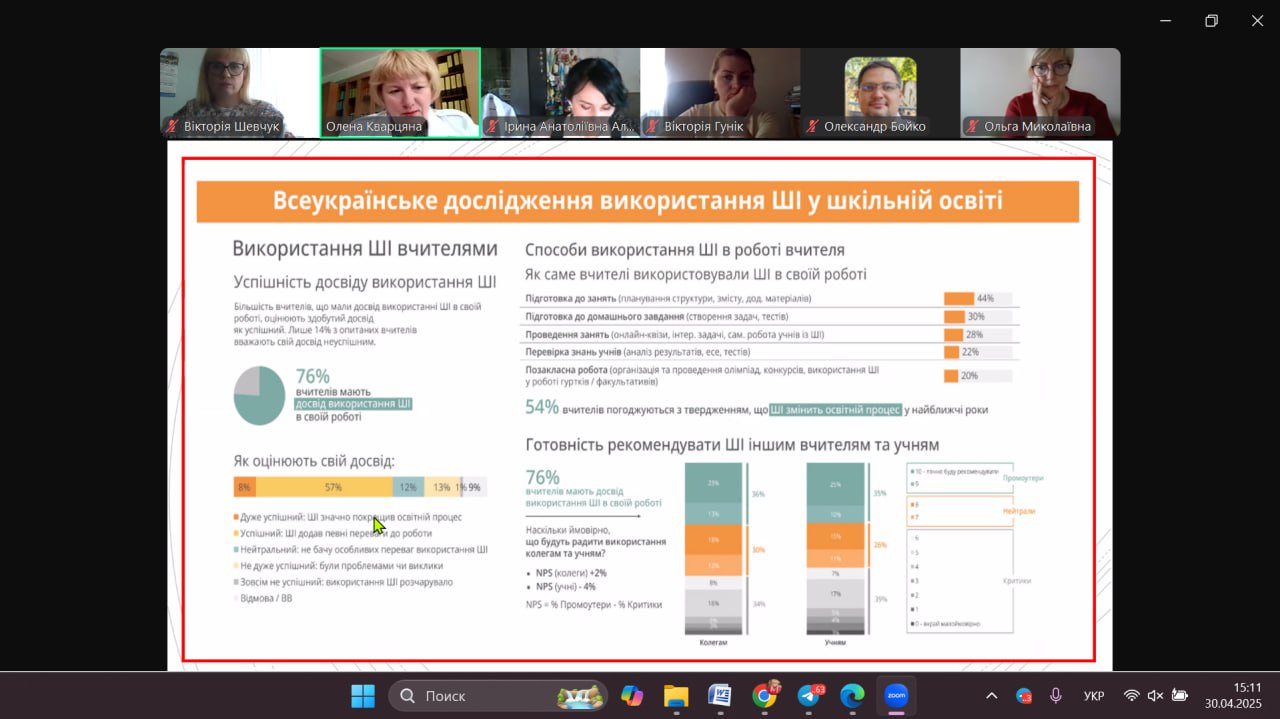The height and width of the screenshot is (719, 1280).
Task: Click the Windows Start button
Action: click(x=363, y=695)
